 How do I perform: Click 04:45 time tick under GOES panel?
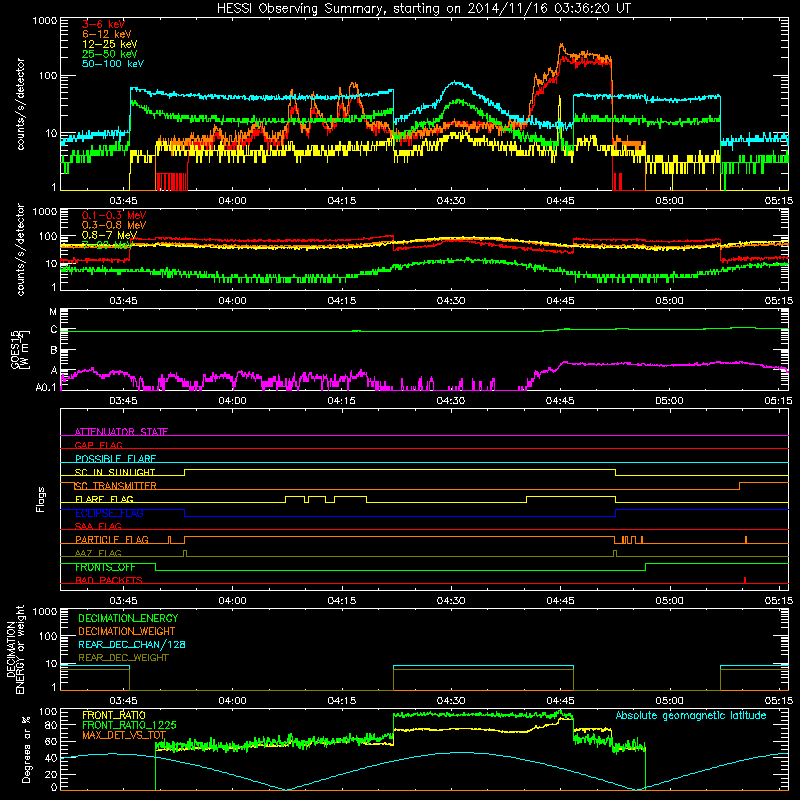(560, 401)
